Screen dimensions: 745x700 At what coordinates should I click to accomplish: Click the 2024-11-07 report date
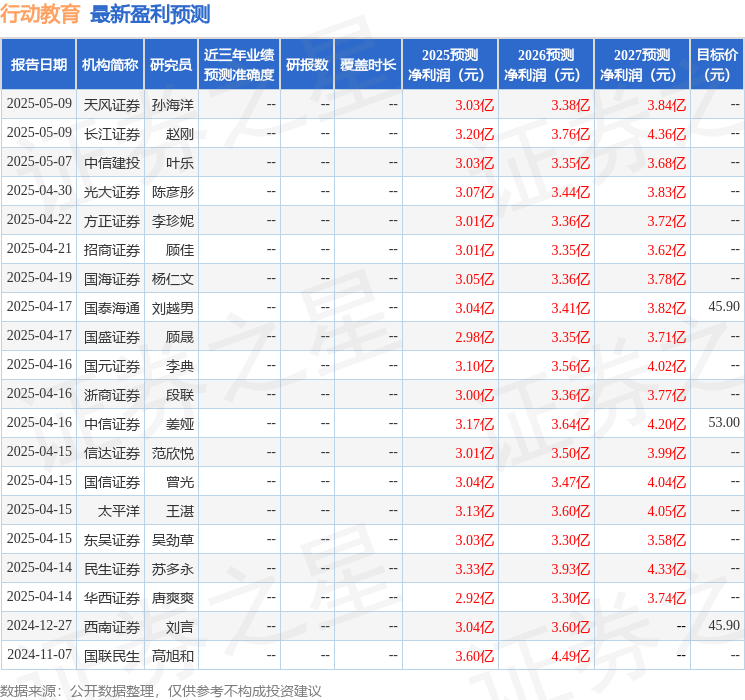tap(39, 654)
